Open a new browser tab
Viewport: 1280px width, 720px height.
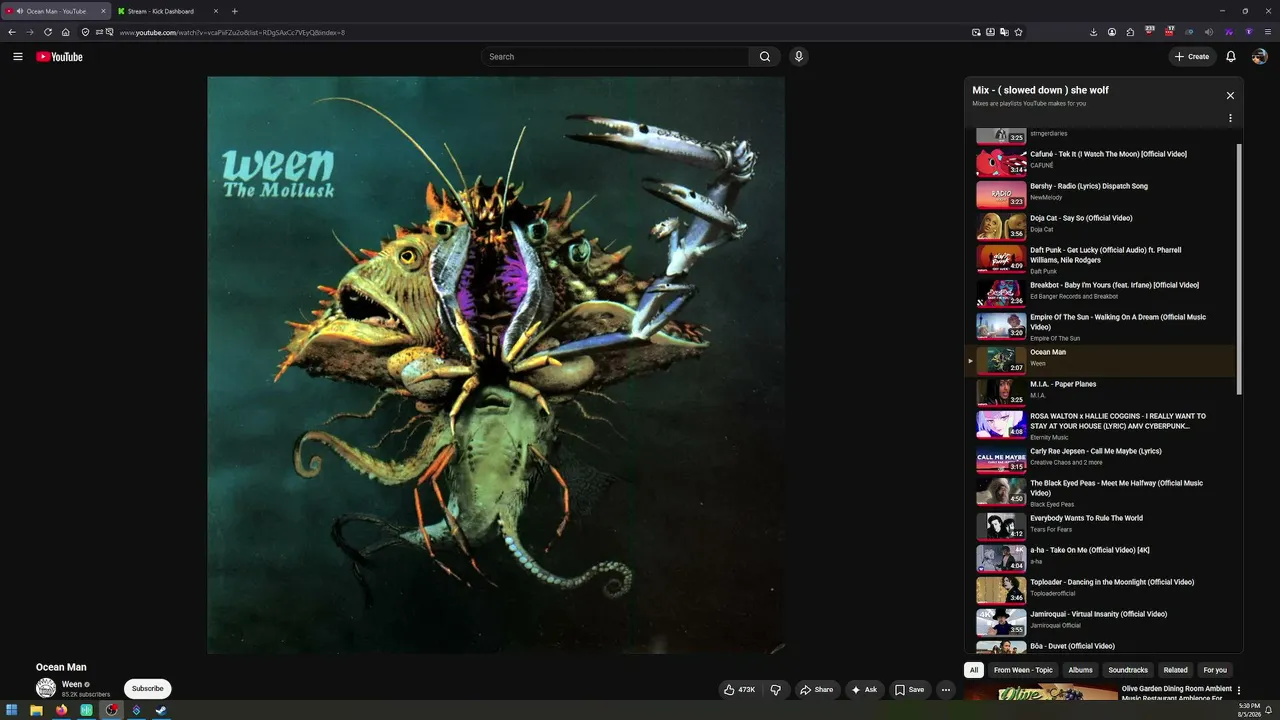(x=235, y=11)
